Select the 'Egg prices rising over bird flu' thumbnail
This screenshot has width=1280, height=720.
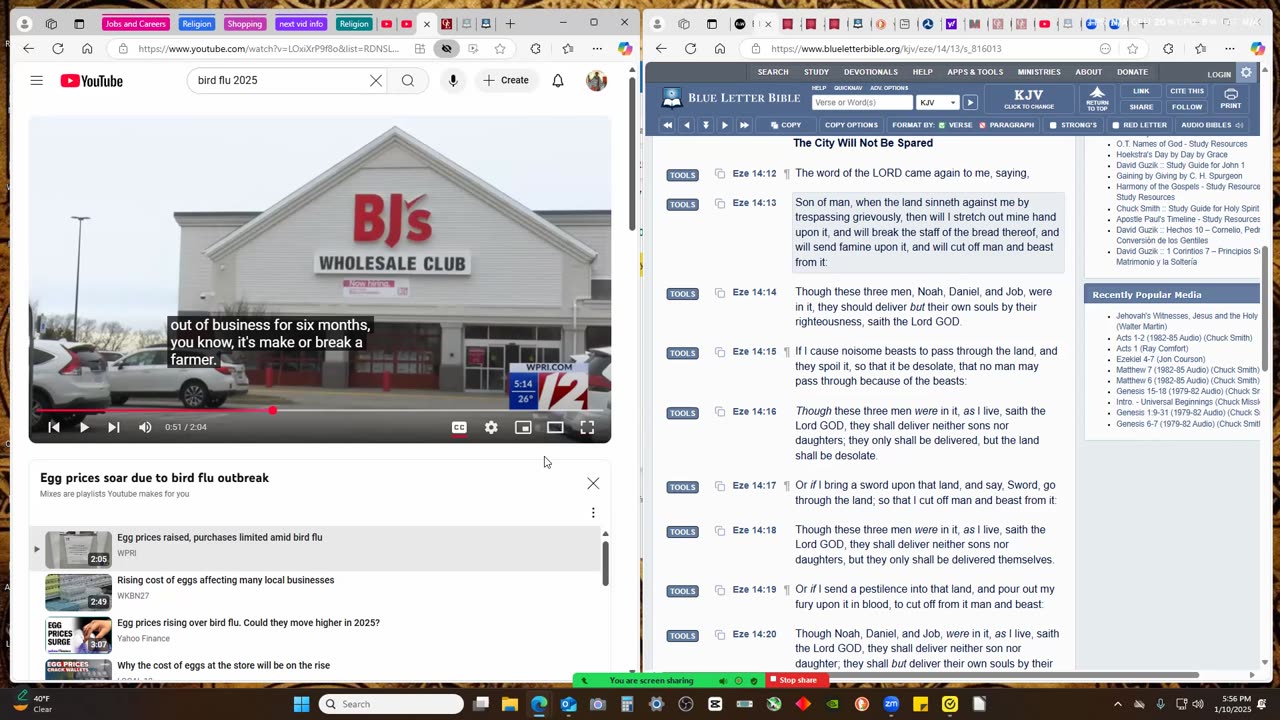(78, 635)
